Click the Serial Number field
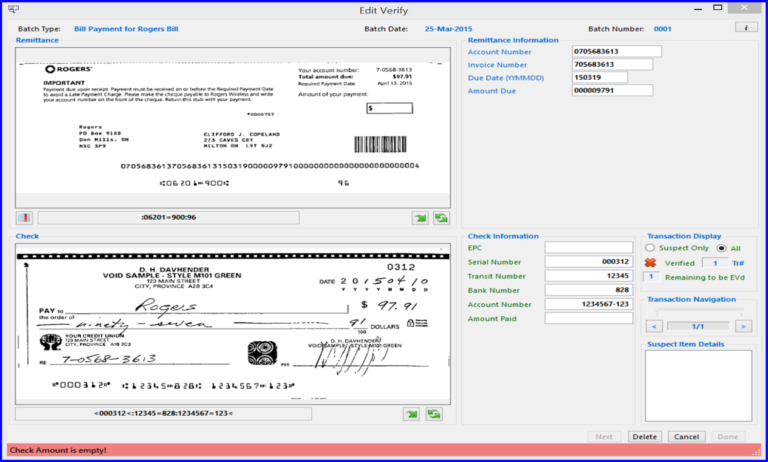768x462 pixels. point(589,262)
